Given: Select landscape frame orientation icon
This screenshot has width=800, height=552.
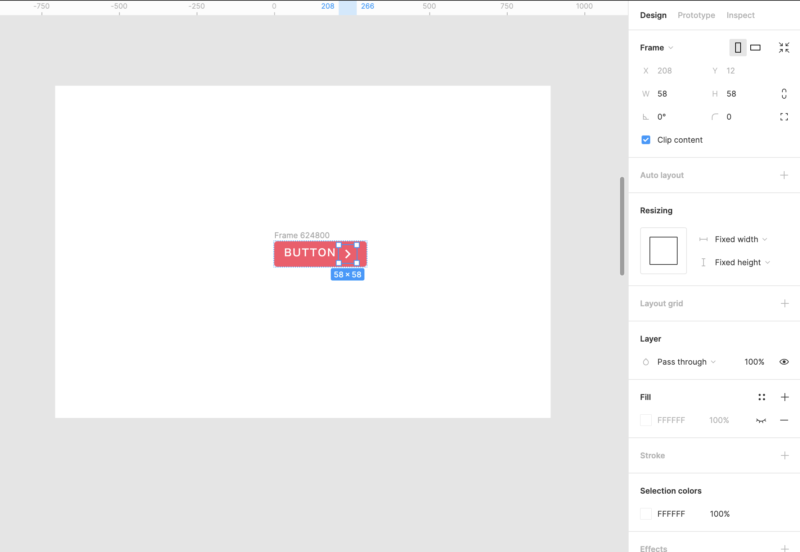Looking at the screenshot, I should (756, 47).
